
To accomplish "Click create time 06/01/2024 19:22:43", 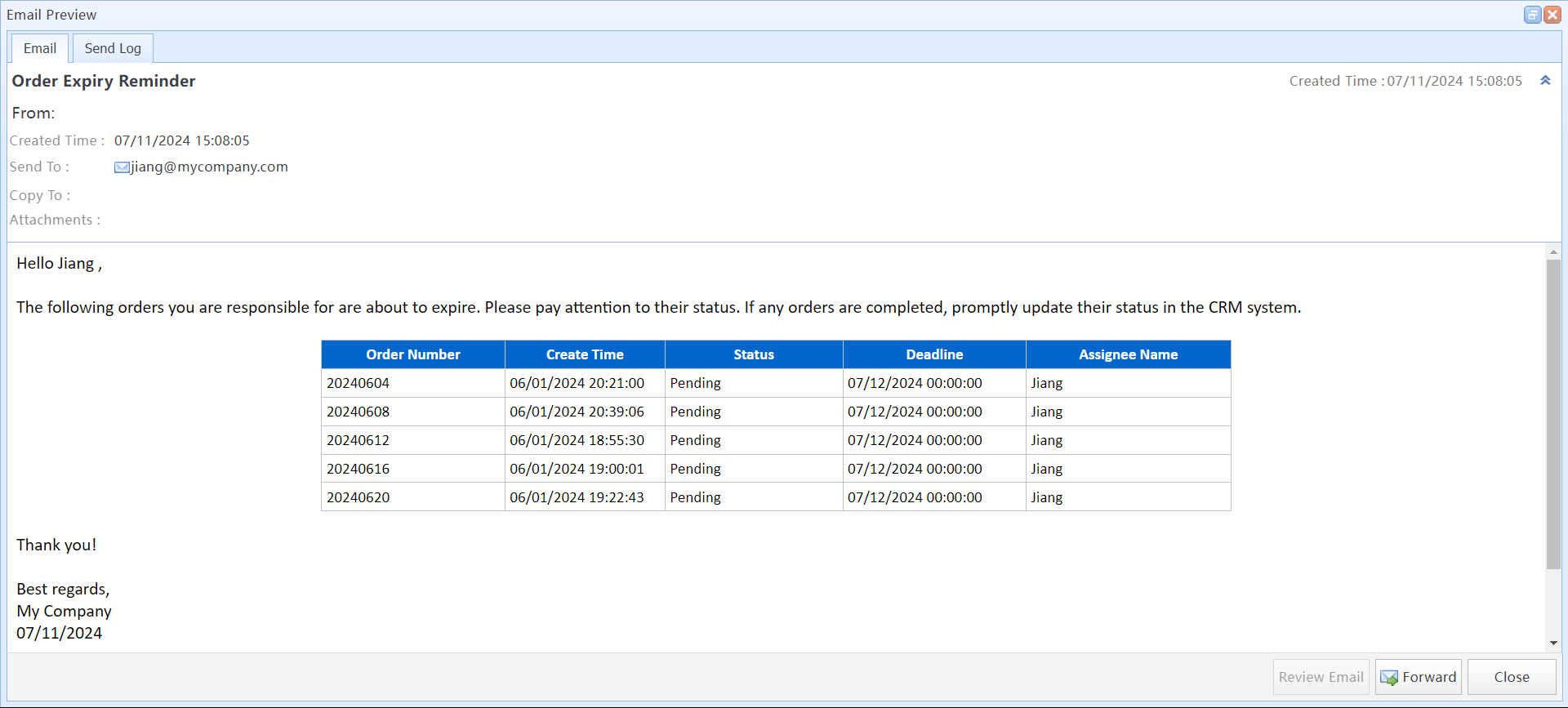I will pos(577,497).
